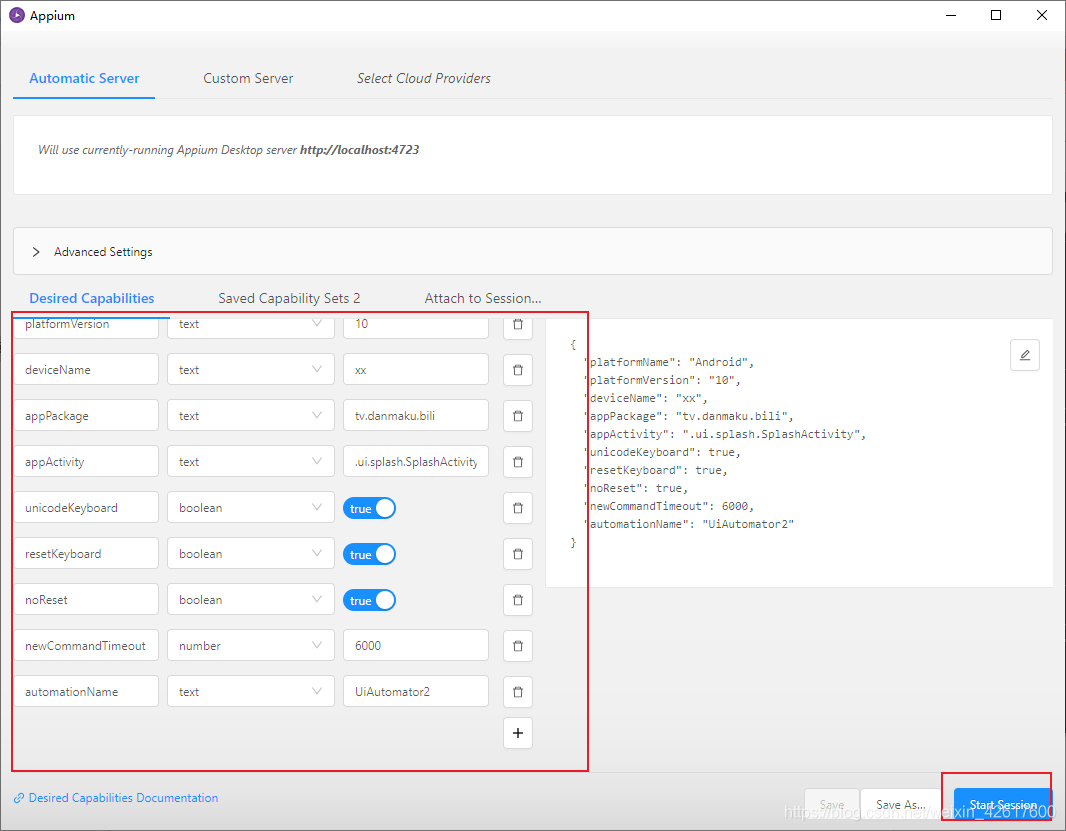Turn off the noReset switch
Image resolution: width=1066 pixels, height=831 pixels.
point(369,600)
